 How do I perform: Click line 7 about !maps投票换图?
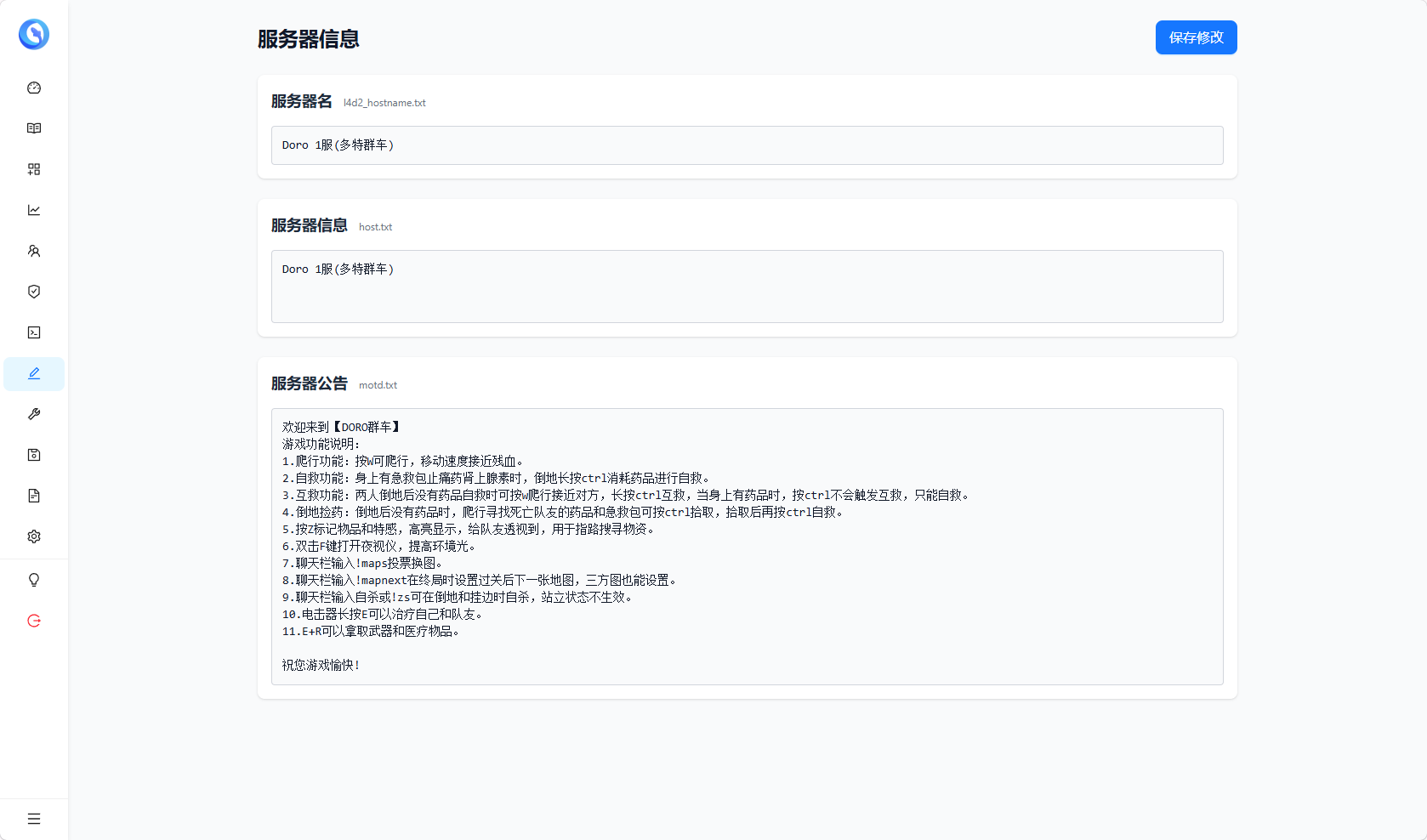362,563
